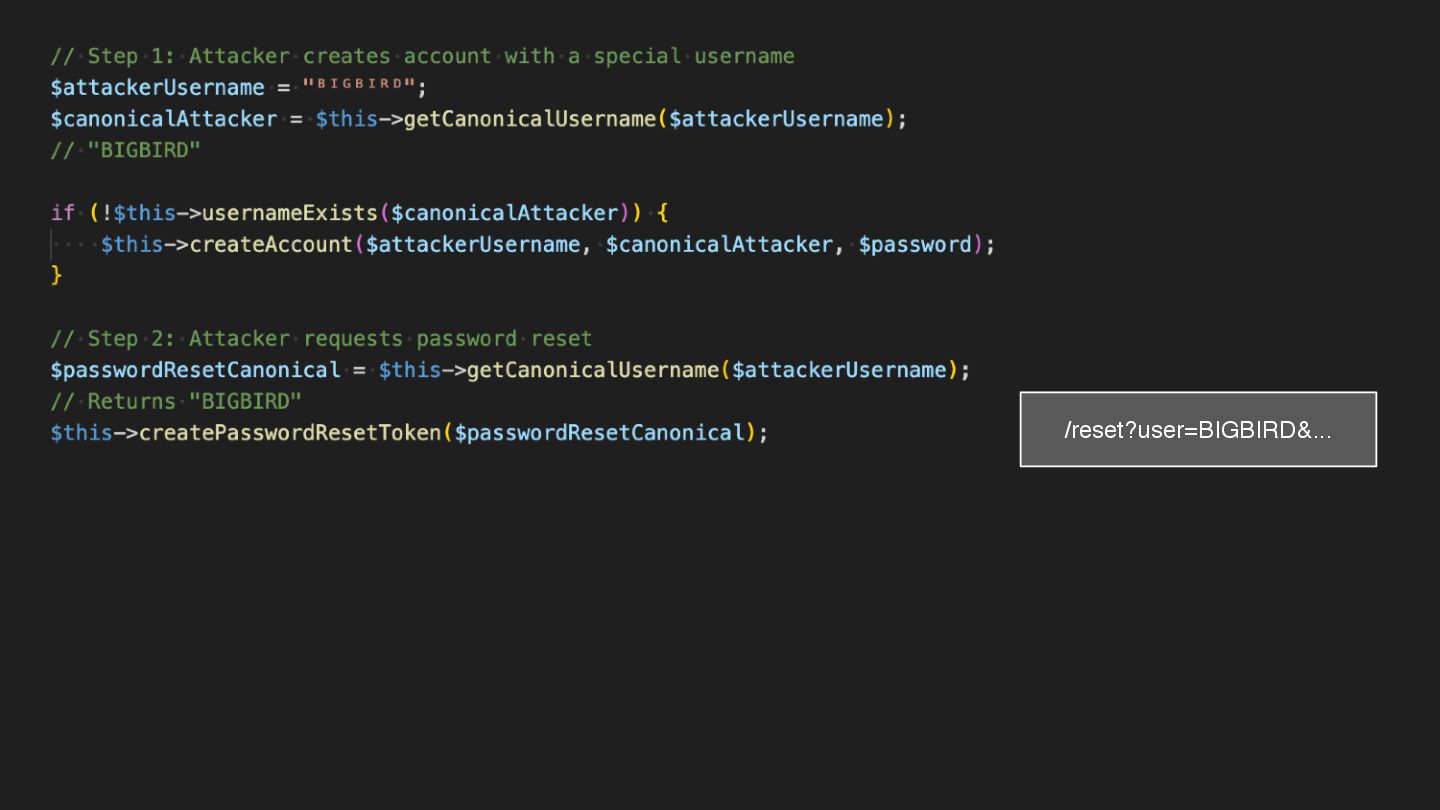Viewport: 1440px width, 810px height.
Task: Click getCanonicalUsername in the $passwordResetCanonical assignment
Action: pyautogui.click(x=593, y=370)
